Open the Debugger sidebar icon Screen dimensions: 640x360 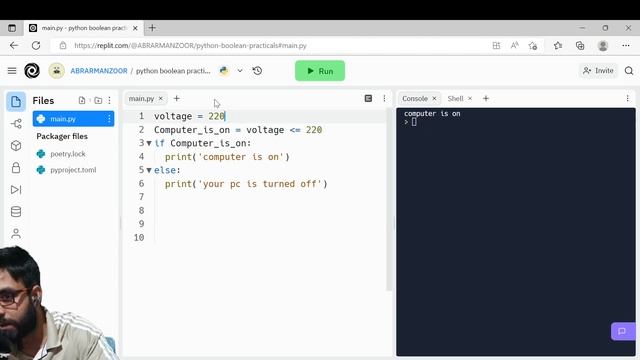[16, 190]
